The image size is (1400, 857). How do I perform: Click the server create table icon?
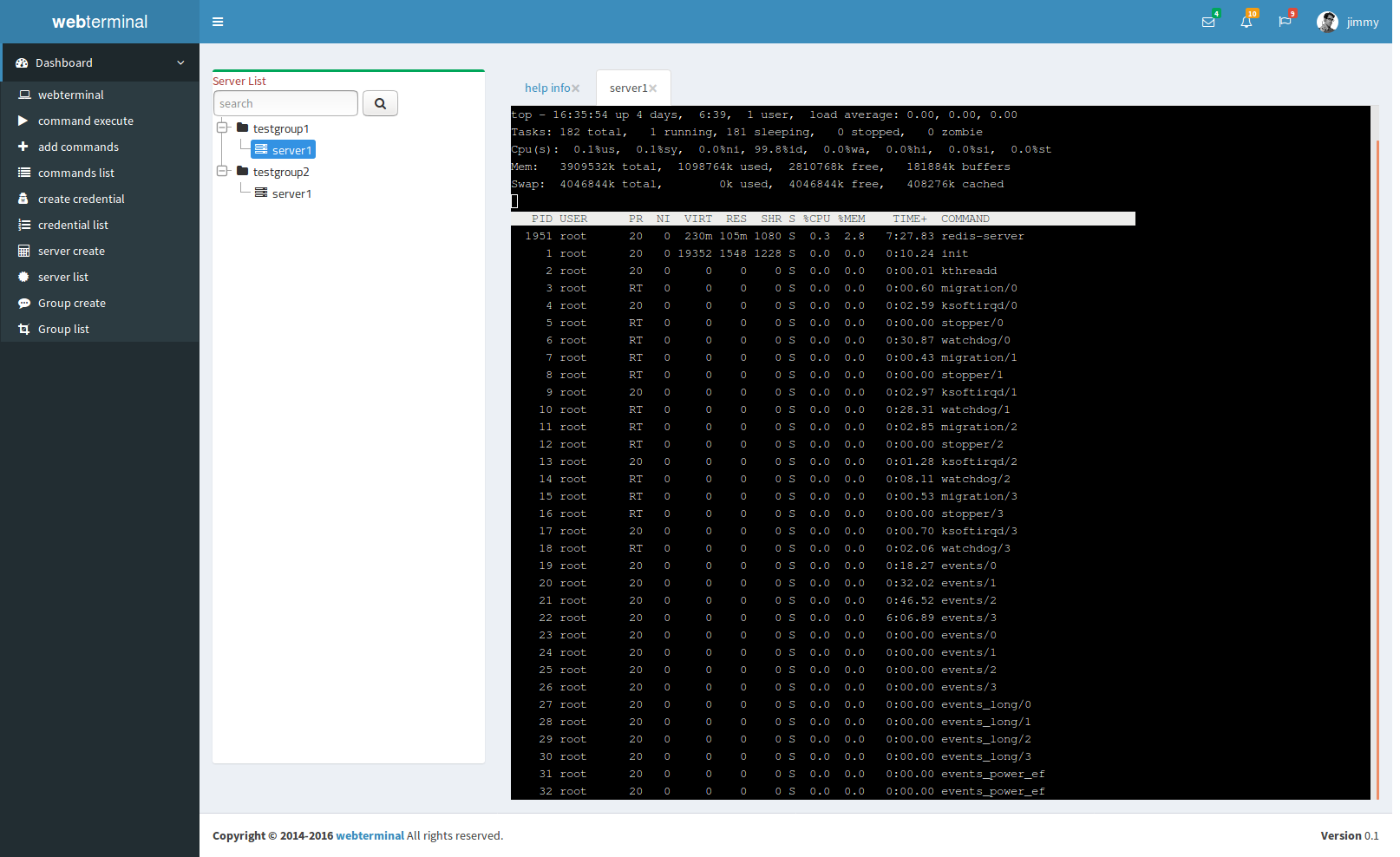pyautogui.click(x=23, y=251)
